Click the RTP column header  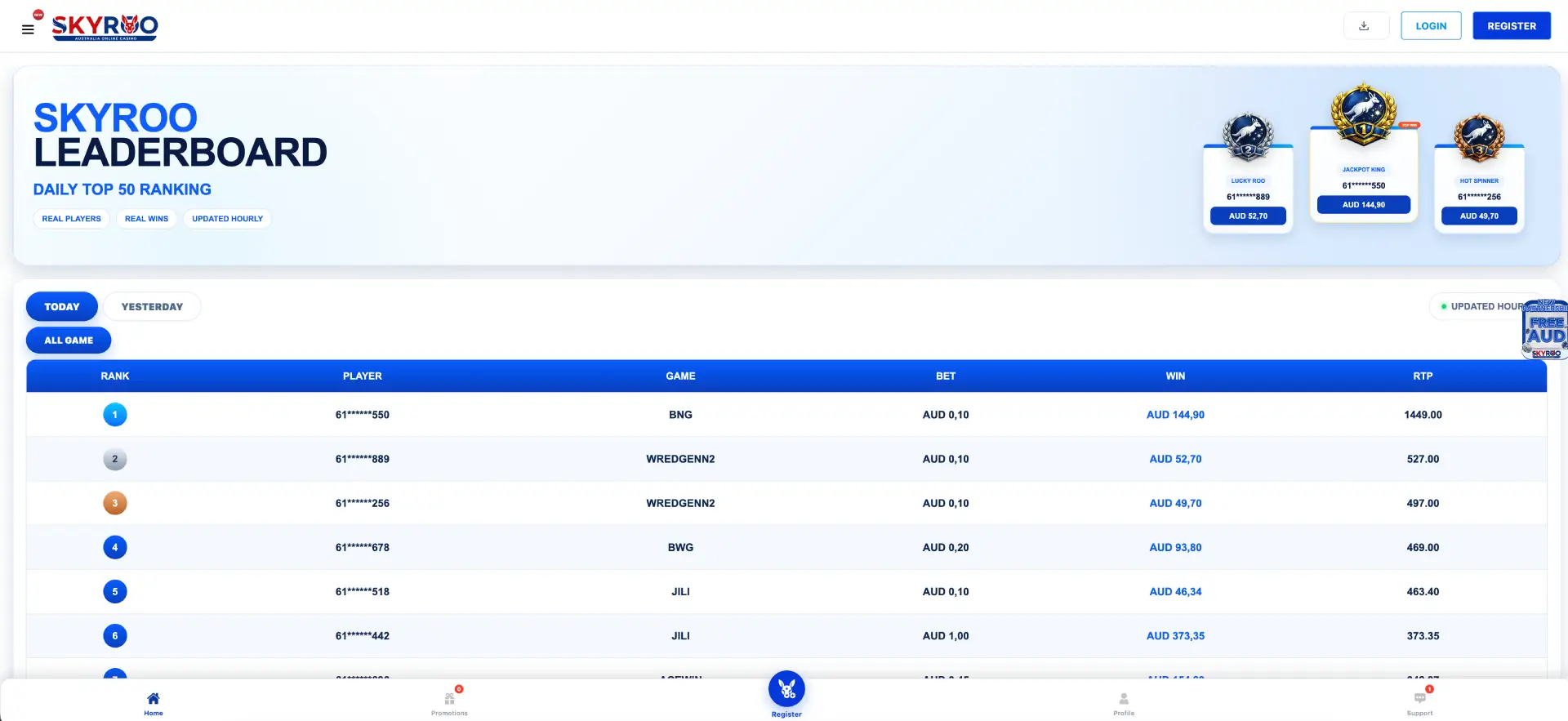pyautogui.click(x=1423, y=376)
